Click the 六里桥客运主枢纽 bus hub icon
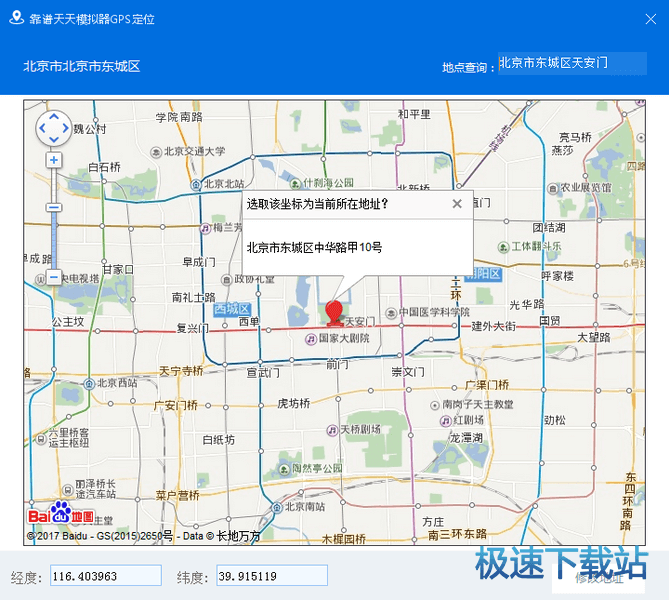Viewport: 669px width, 600px height. (x=41, y=438)
